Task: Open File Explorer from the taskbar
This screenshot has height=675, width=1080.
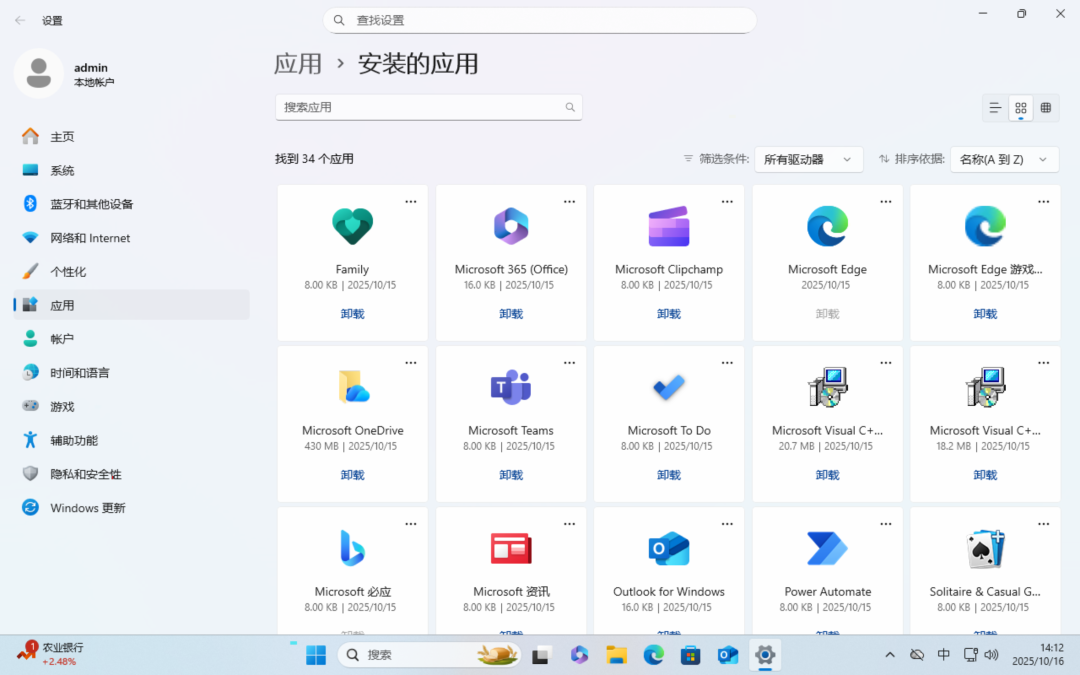Action: pyautogui.click(x=617, y=655)
